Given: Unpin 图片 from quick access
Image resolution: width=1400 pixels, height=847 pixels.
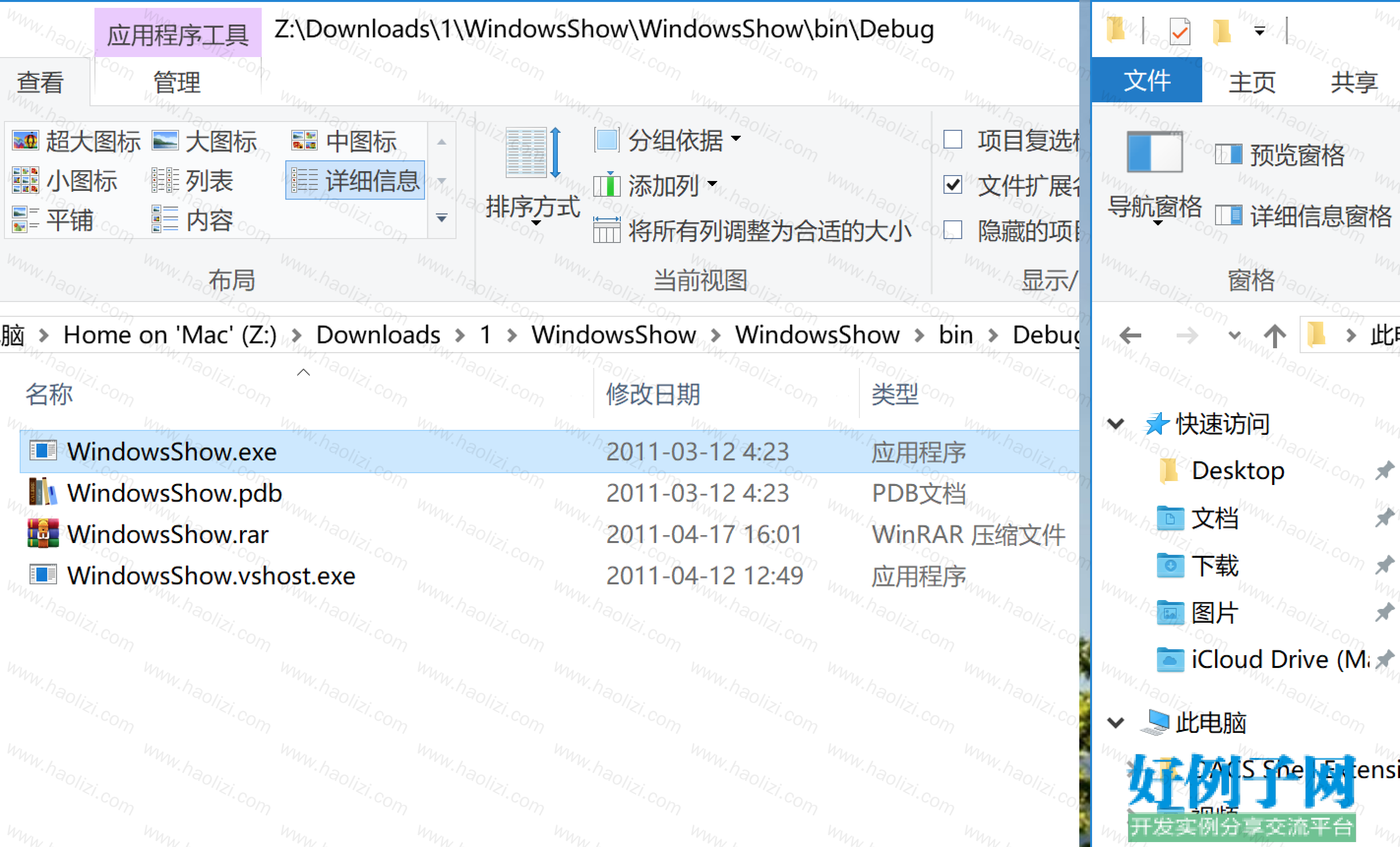Looking at the screenshot, I should (x=1384, y=612).
